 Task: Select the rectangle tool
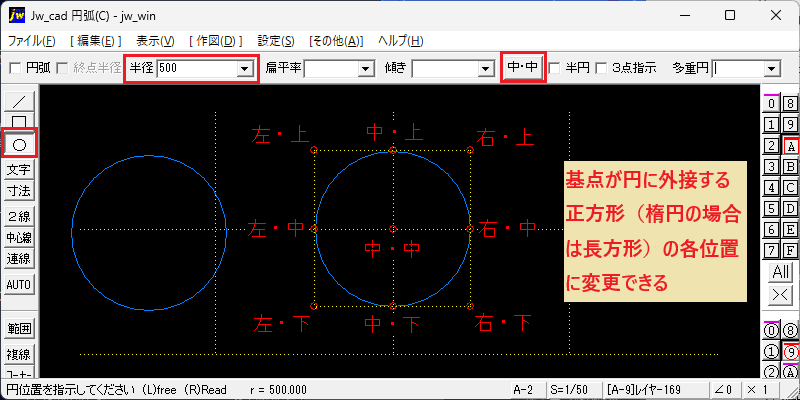pyautogui.click(x=19, y=120)
